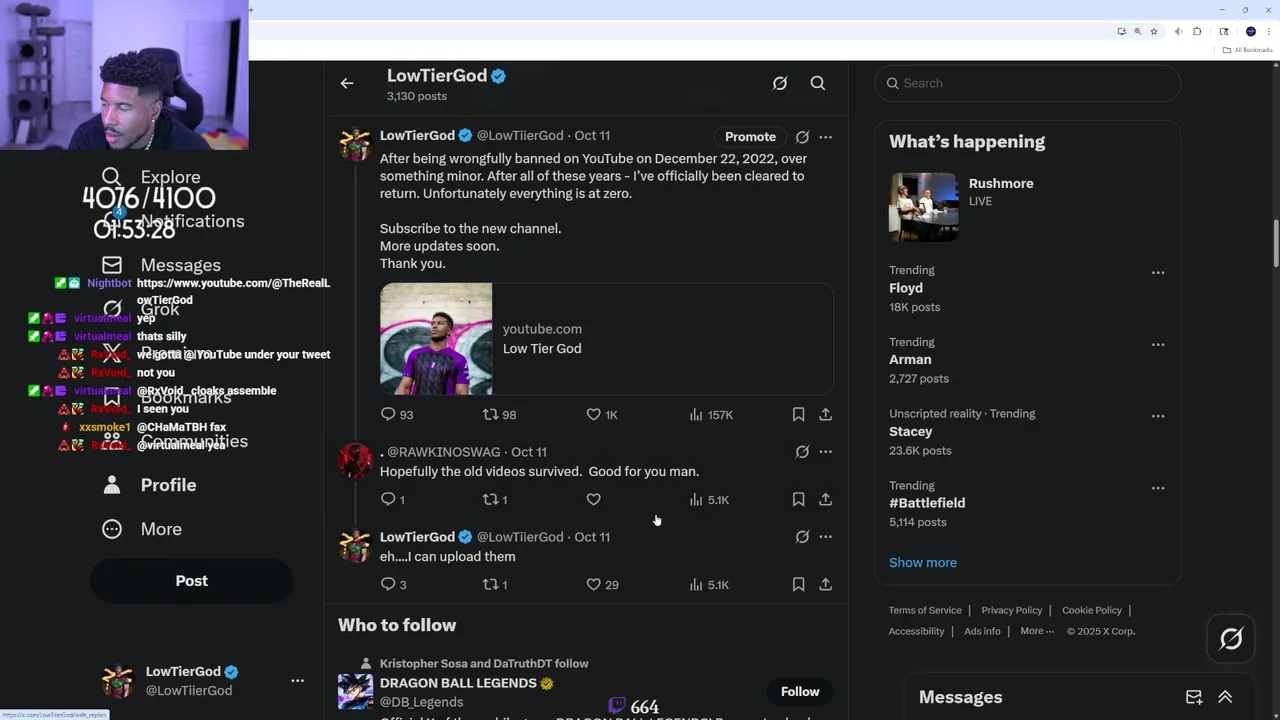Click Show more under trends
1280x720 pixels.
pos(923,562)
